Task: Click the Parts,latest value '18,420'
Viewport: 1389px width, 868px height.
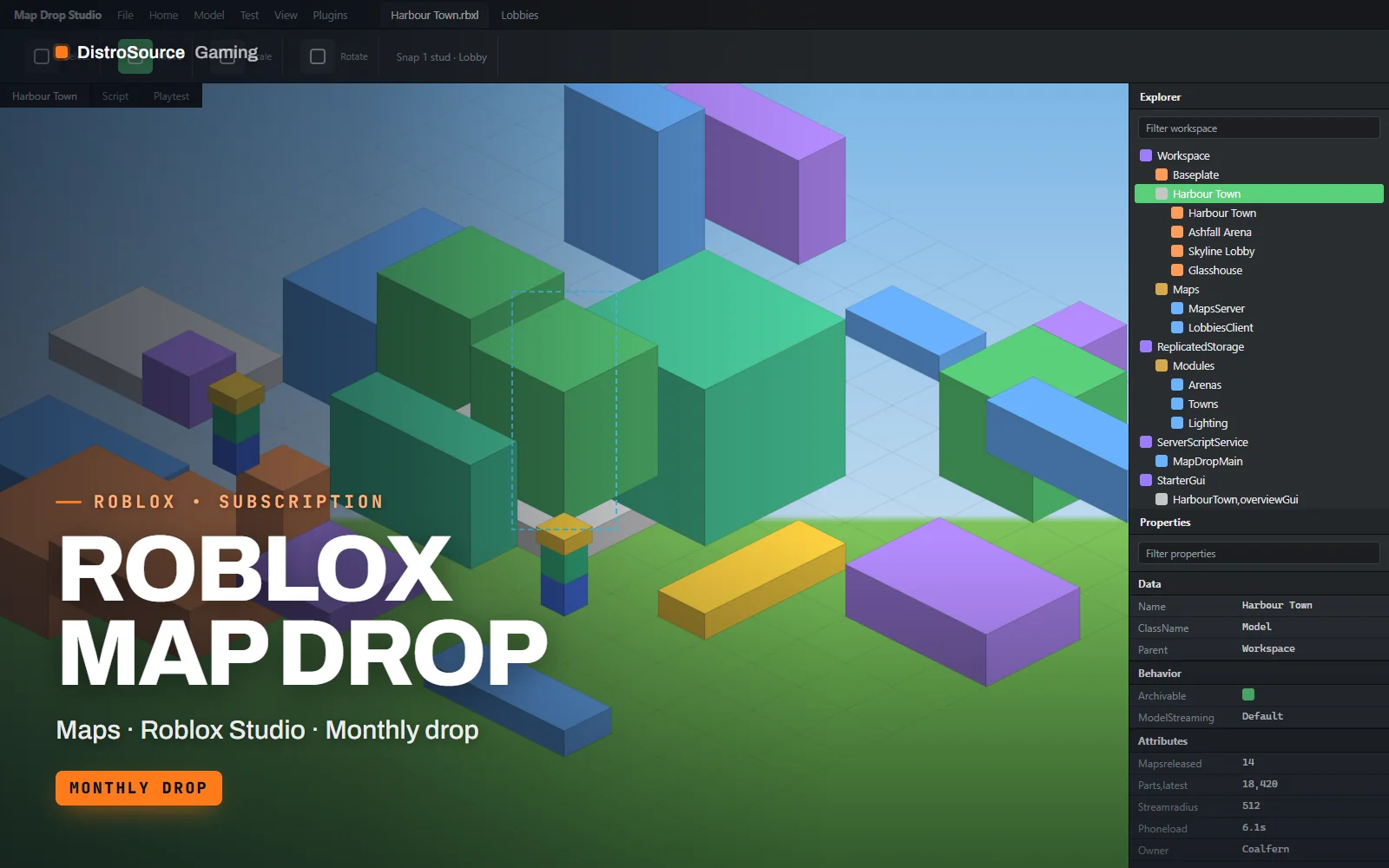Action: click(1260, 784)
